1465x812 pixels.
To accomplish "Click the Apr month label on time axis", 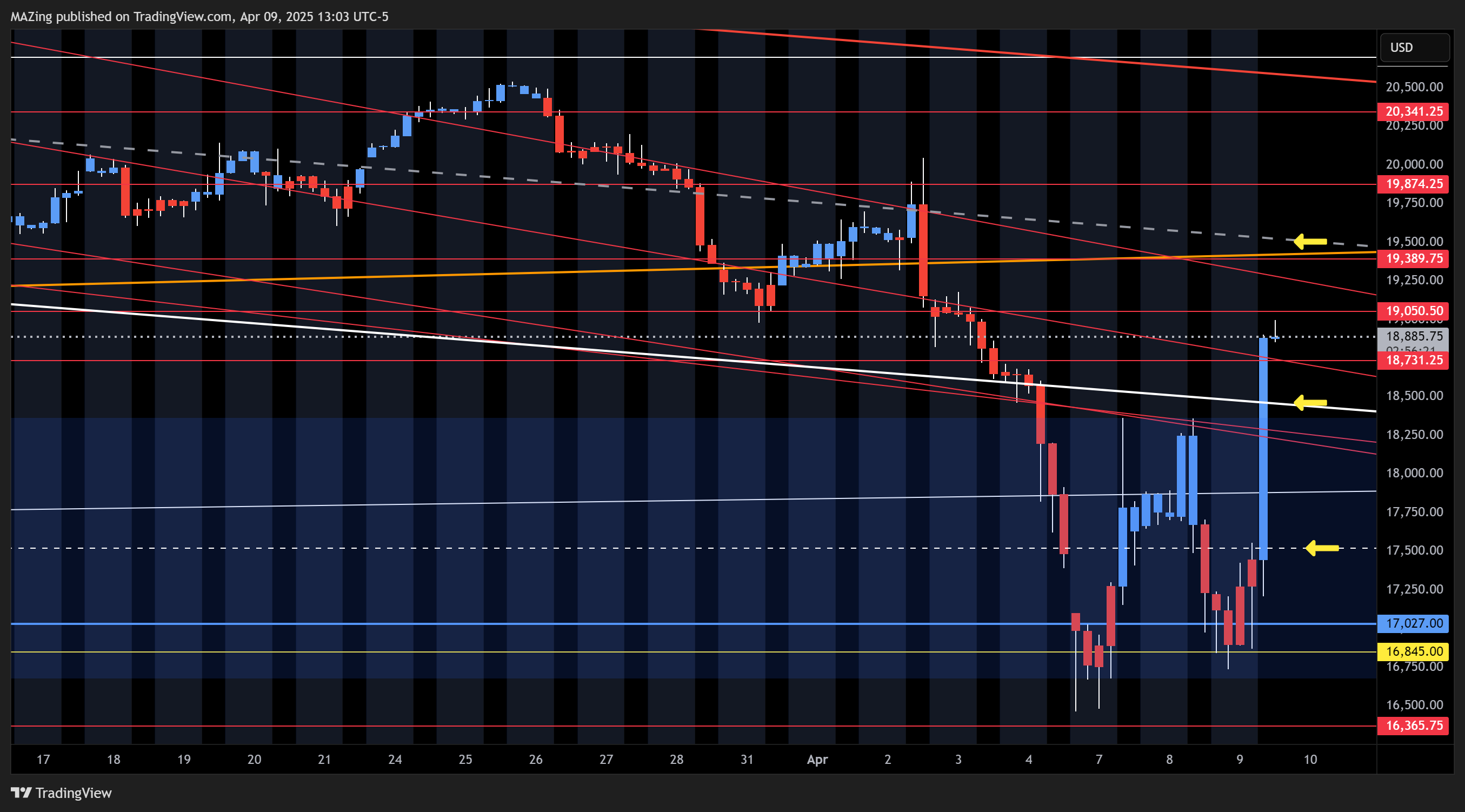I will click(818, 760).
